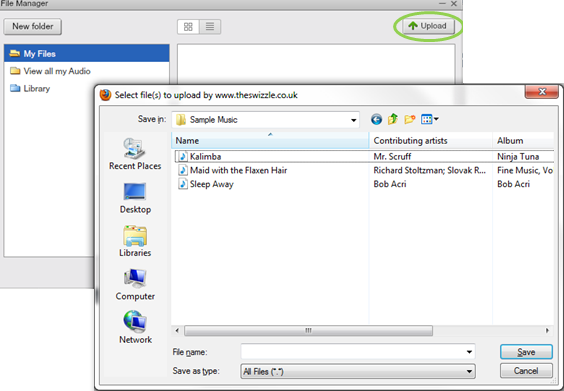564x391 pixels.
Task: Click Ninja Tuna album cell
Action: point(518,156)
